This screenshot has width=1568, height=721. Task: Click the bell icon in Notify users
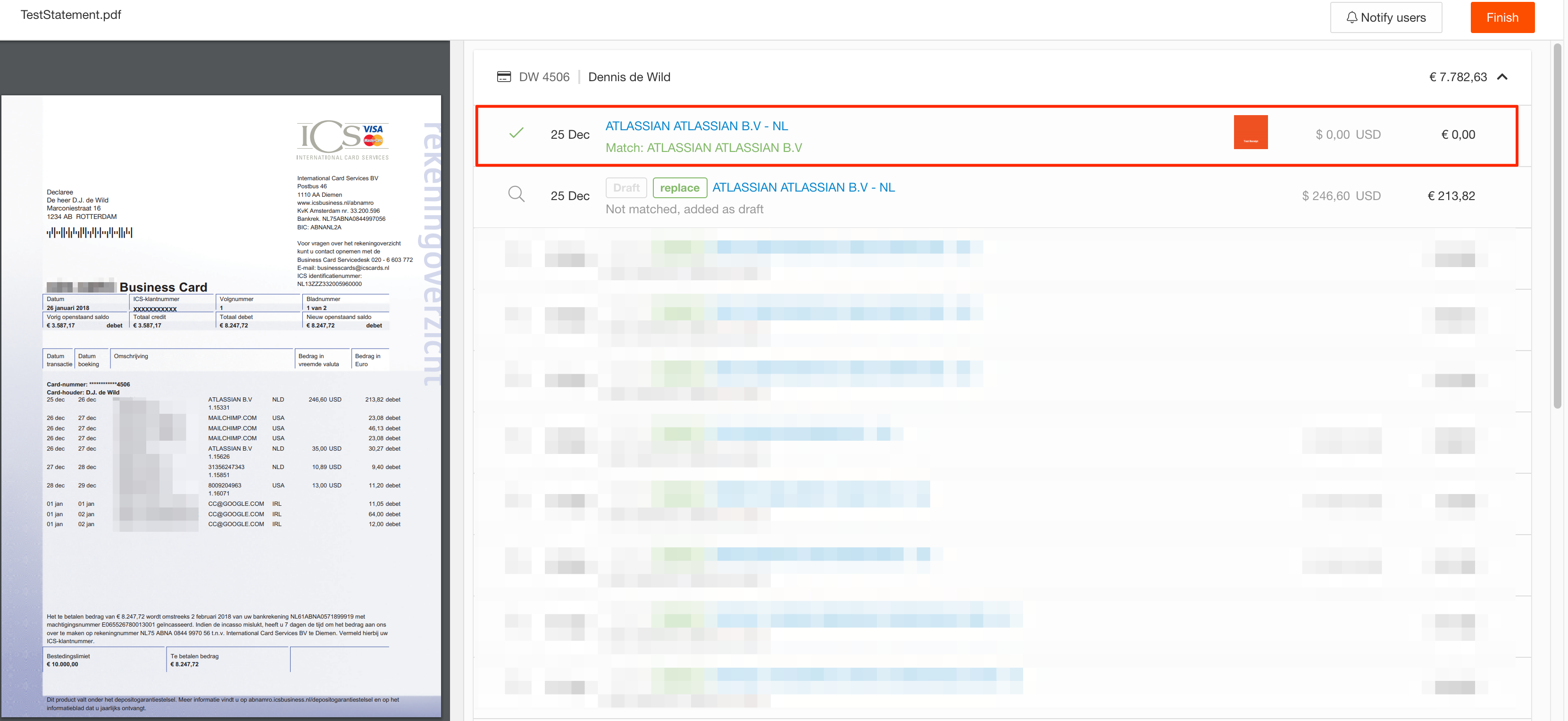pos(1351,17)
